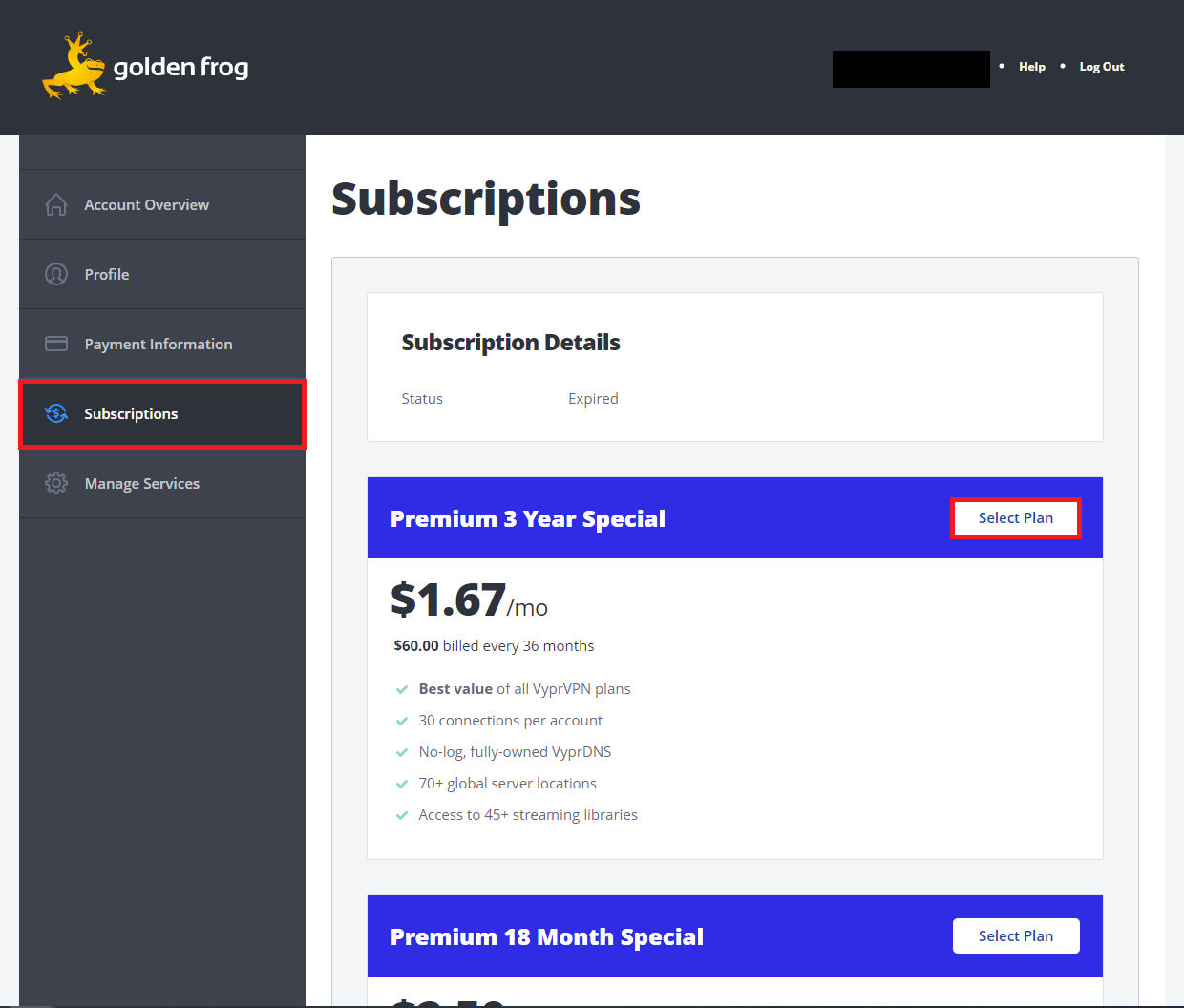The width and height of the screenshot is (1184, 1008).
Task: Click the checkmark next to 70+ global server locations
Action: [x=402, y=783]
